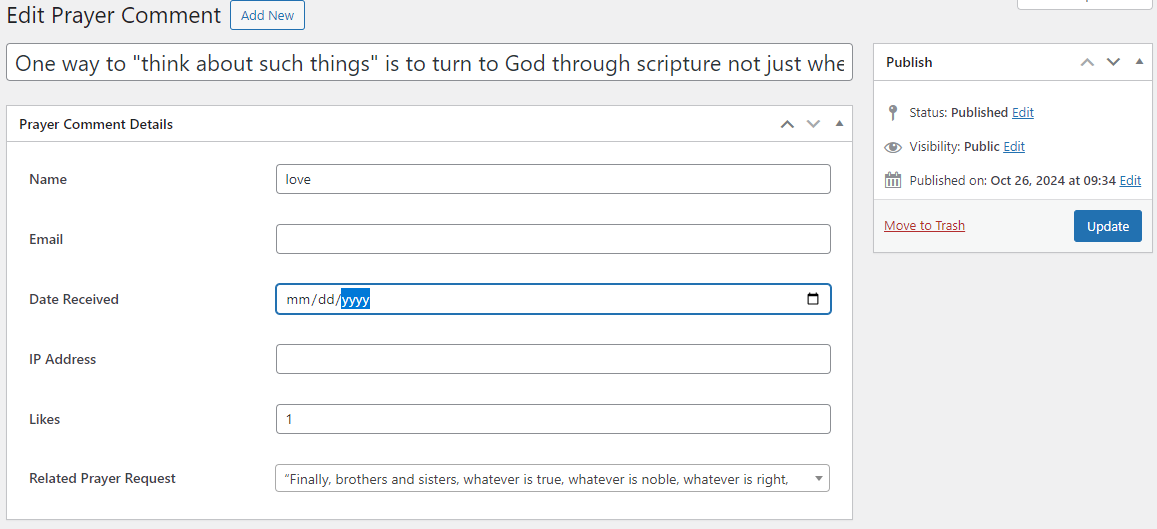Open the Date Received calendar picker
Screen dimensions: 1157x529
click(812, 299)
